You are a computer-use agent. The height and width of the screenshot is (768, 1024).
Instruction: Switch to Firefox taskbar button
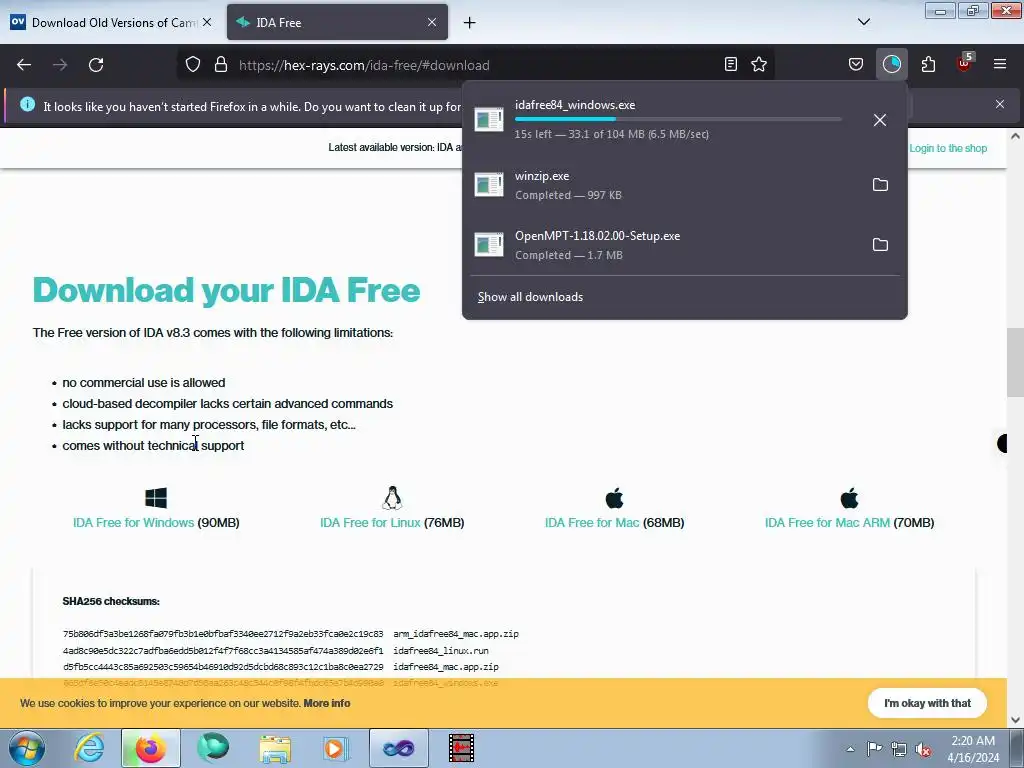tap(150, 748)
